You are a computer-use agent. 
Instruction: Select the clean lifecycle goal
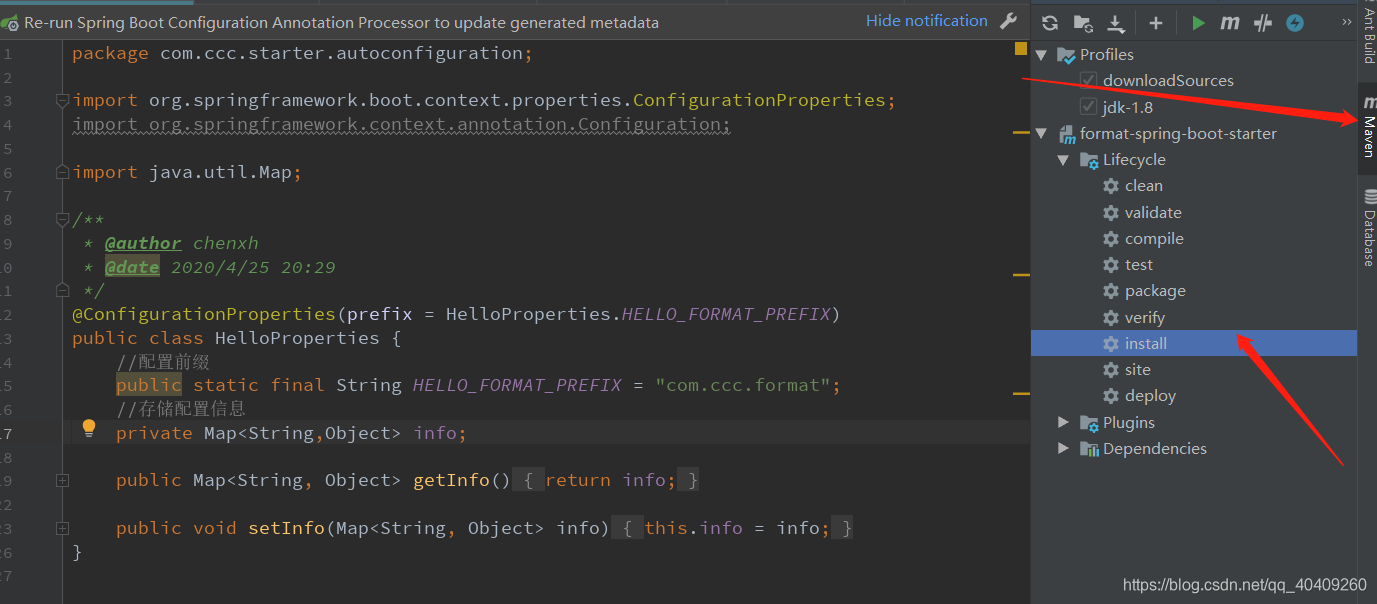point(1143,185)
